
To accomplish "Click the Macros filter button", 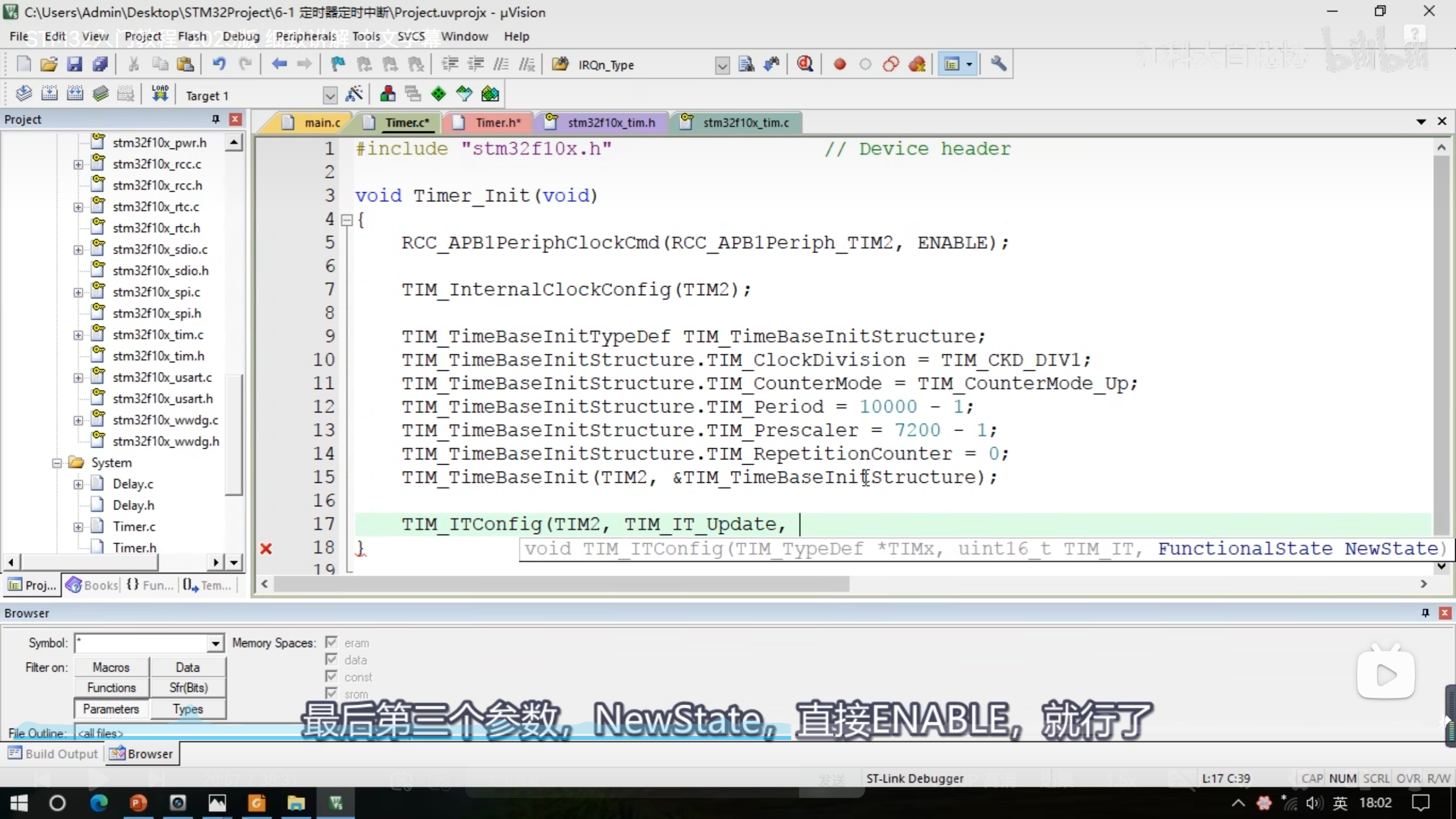I will pos(111,667).
